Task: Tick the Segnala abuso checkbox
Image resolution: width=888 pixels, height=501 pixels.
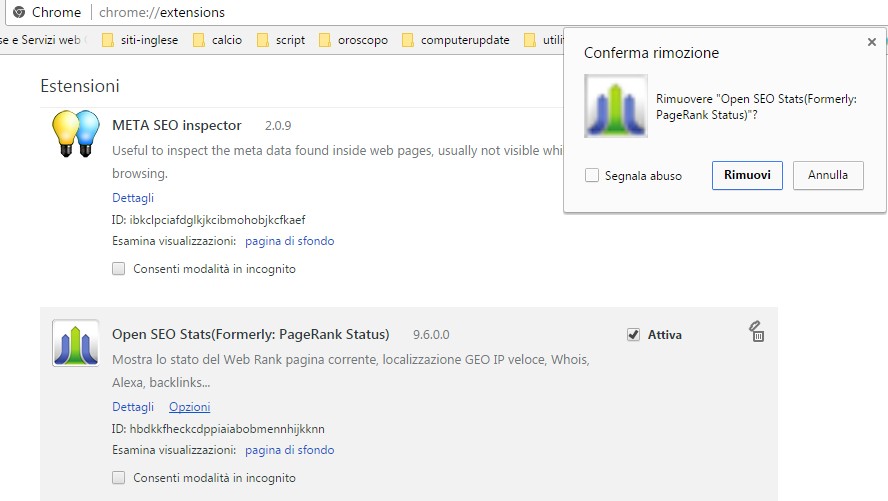Action: point(592,175)
